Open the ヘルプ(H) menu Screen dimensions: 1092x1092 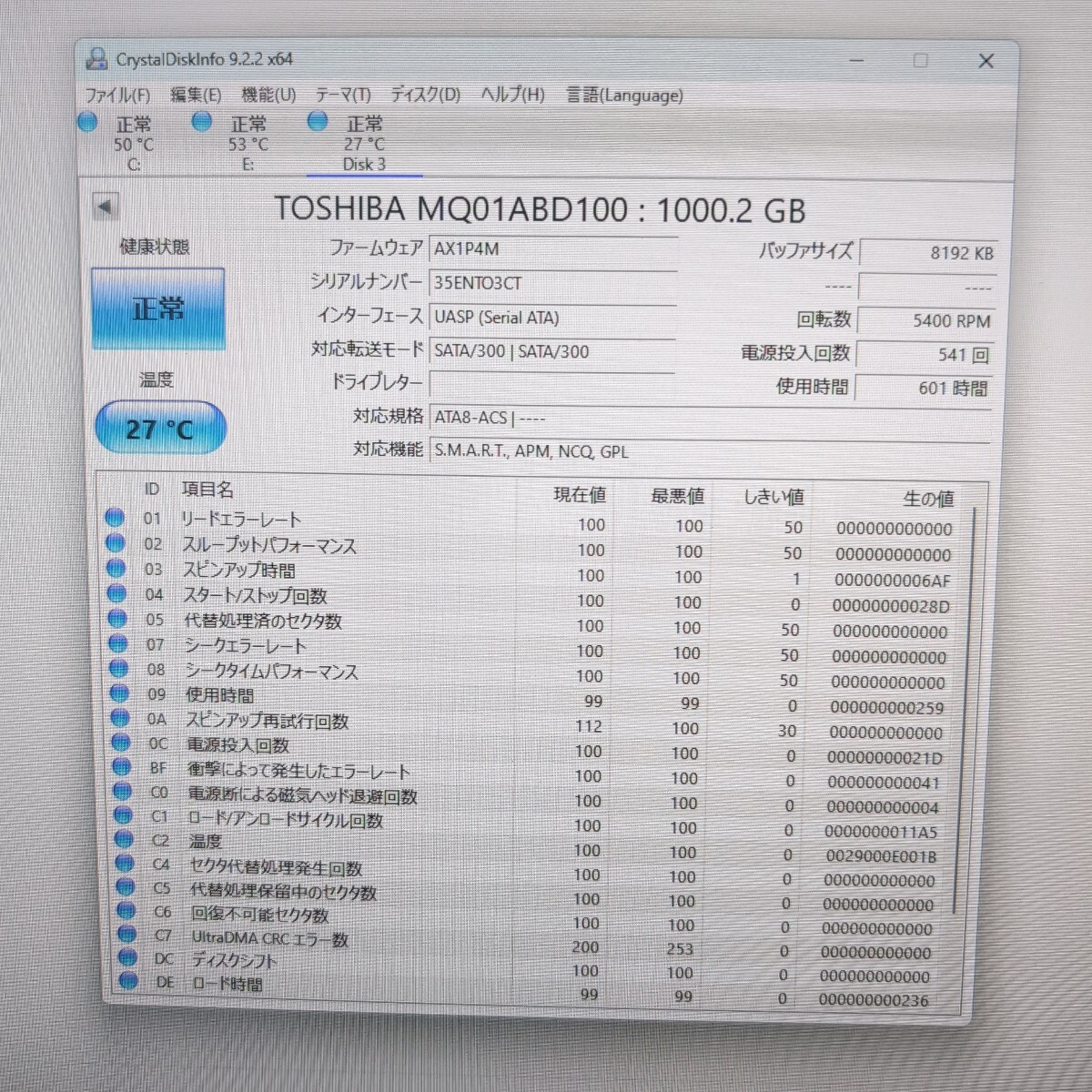pyautogui.click(x=512, y=95)
